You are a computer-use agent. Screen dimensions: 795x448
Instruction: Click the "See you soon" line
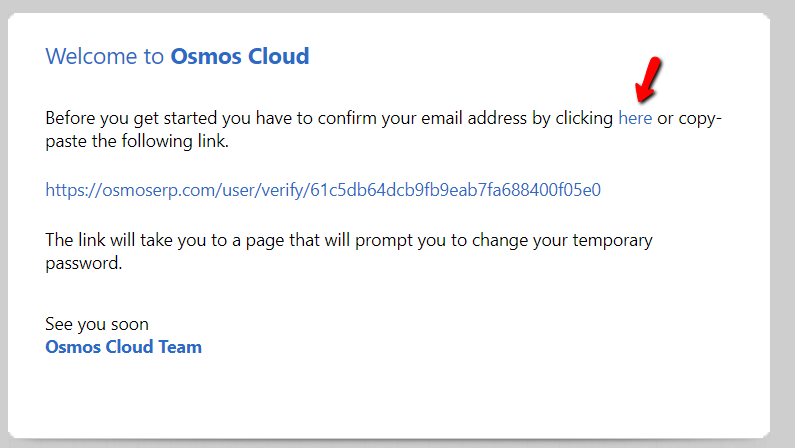pyautogui.click(x=97, y=324)
